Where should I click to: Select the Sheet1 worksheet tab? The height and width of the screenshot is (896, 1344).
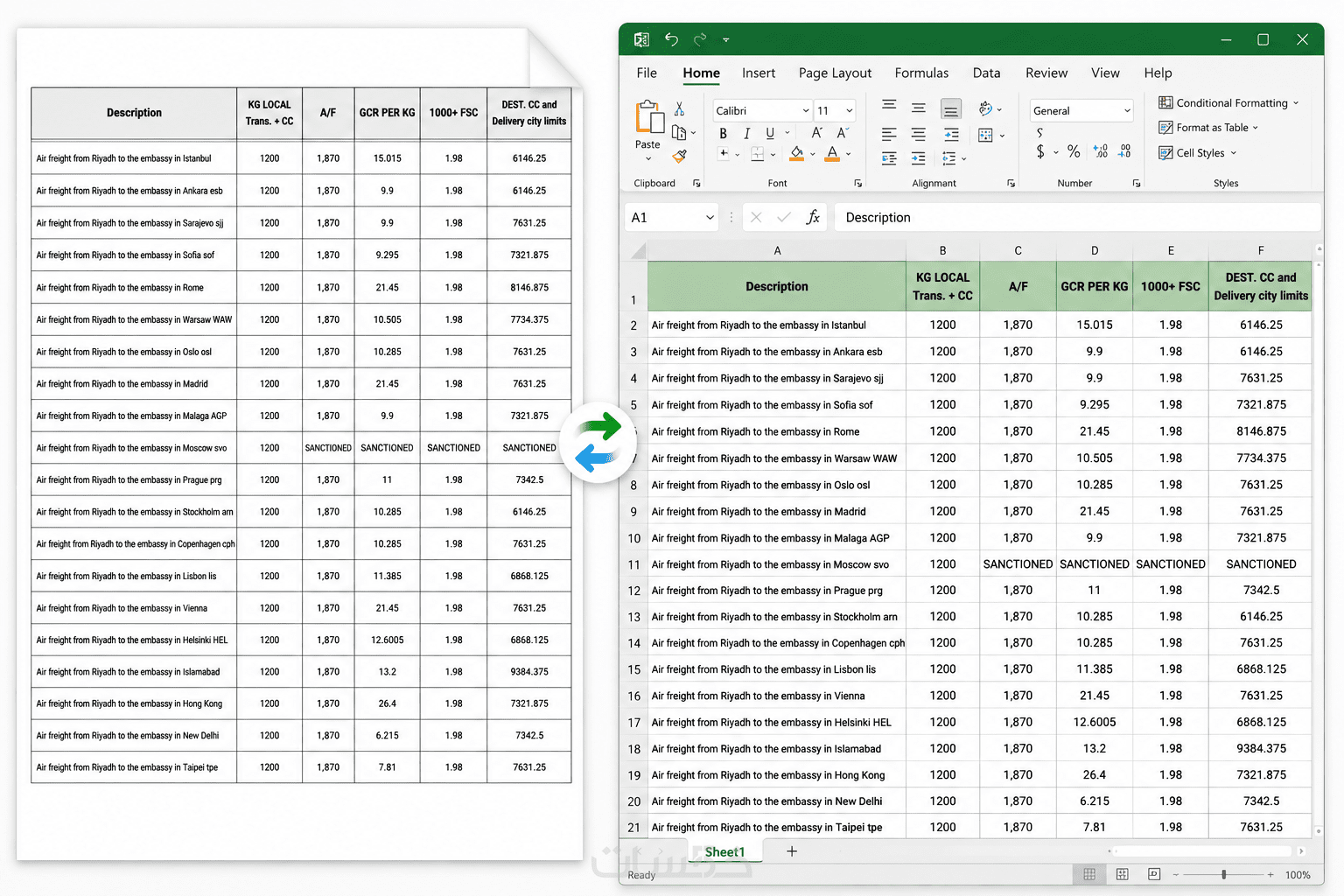pyautogui.click(x=724, y=851)
